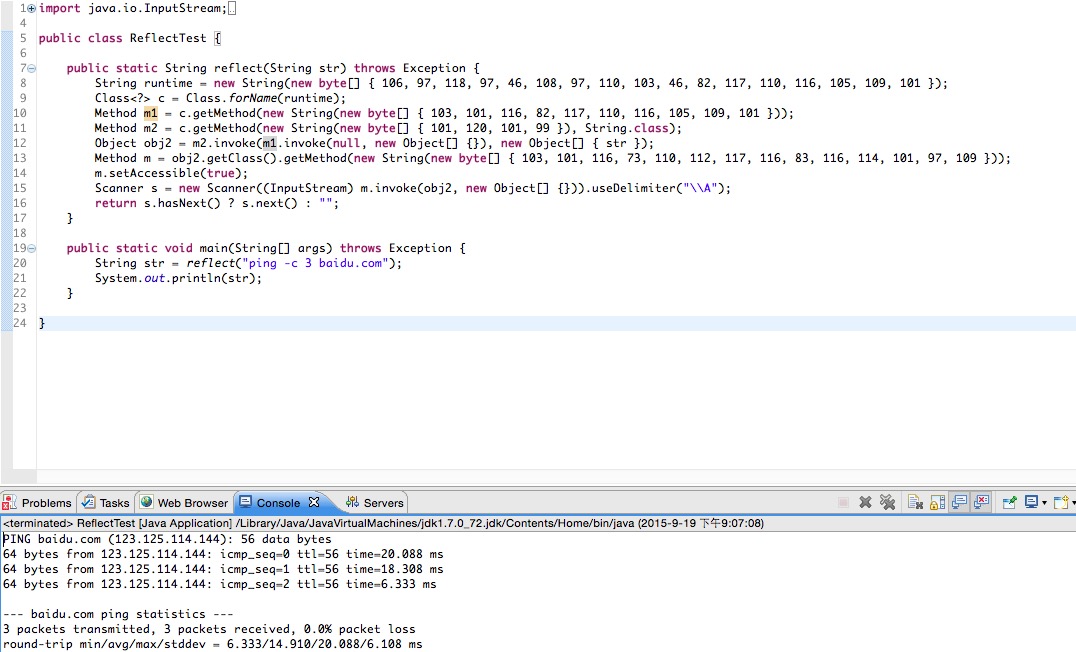The height and width of the screenshot is (652, 1076).
Task: Click "main" in the method declaration on line 19
Action: click(213, 248)
